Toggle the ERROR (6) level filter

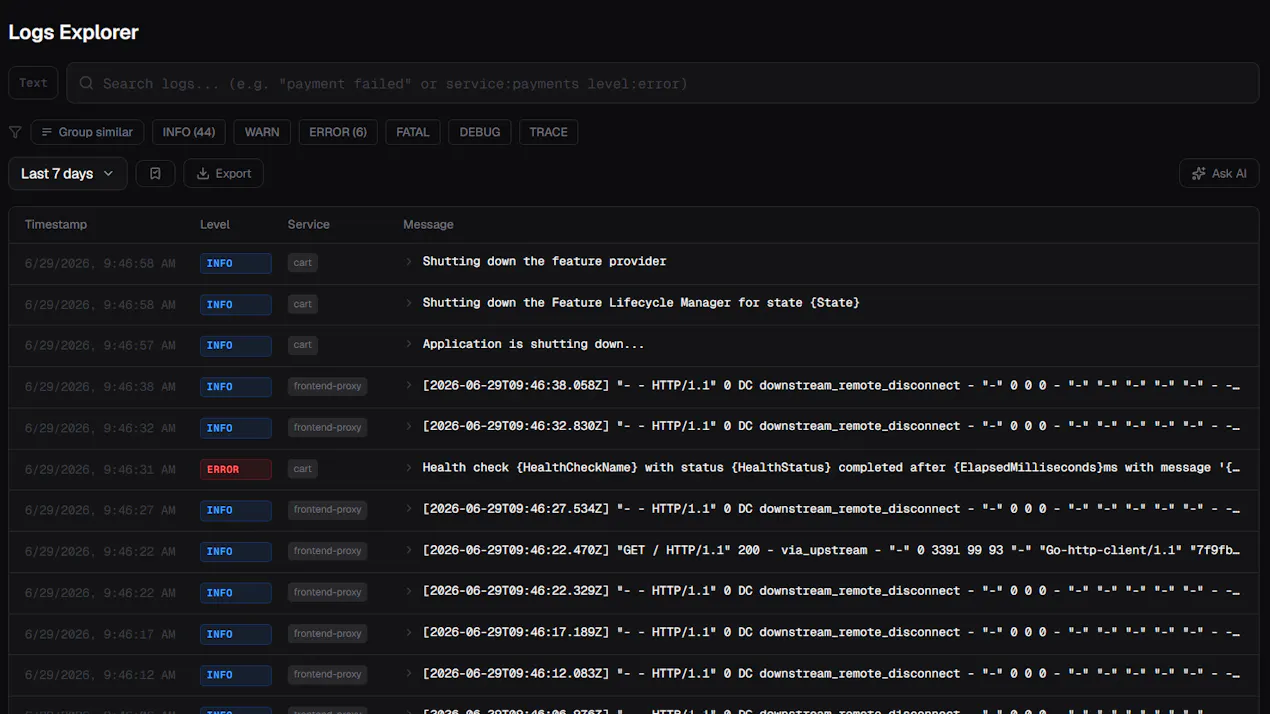338,132
